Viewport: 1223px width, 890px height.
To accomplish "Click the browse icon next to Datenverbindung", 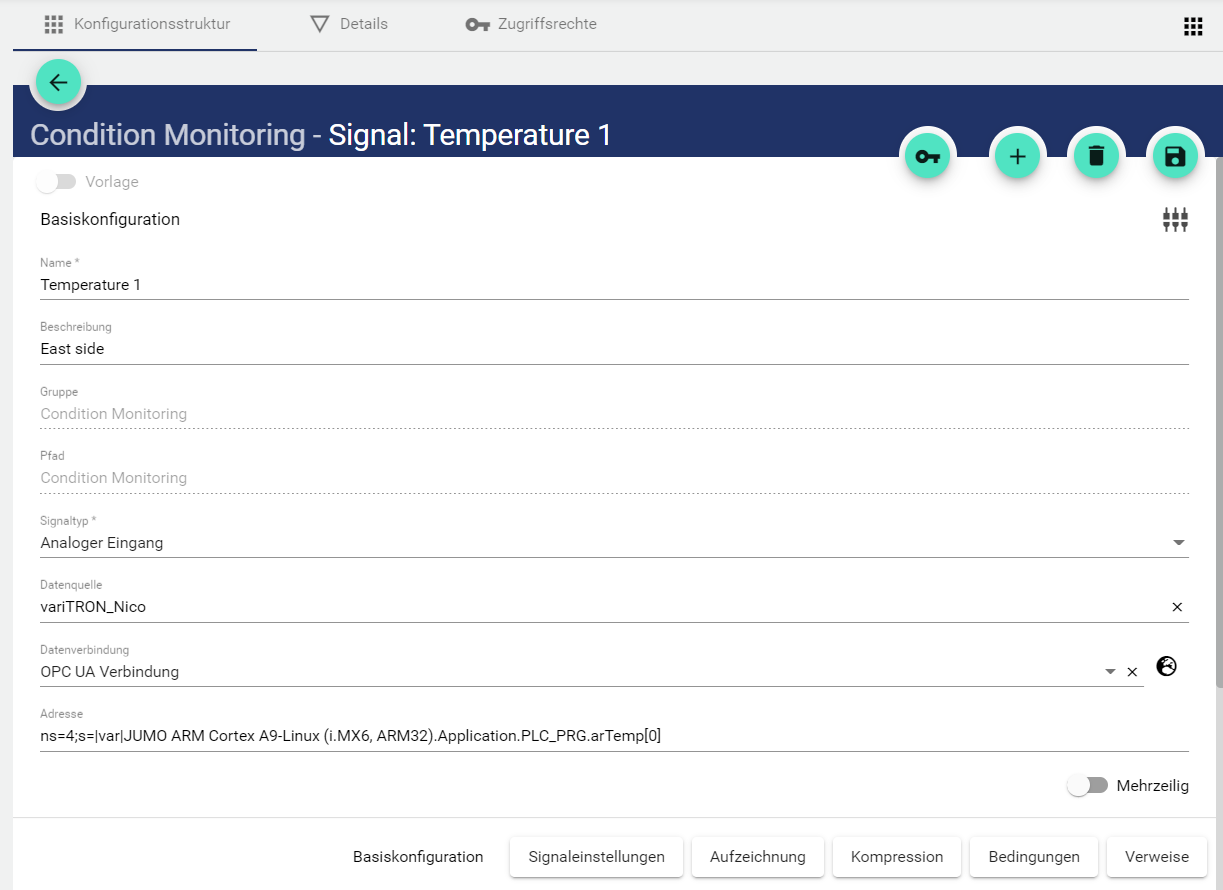I will [1166, 666].
